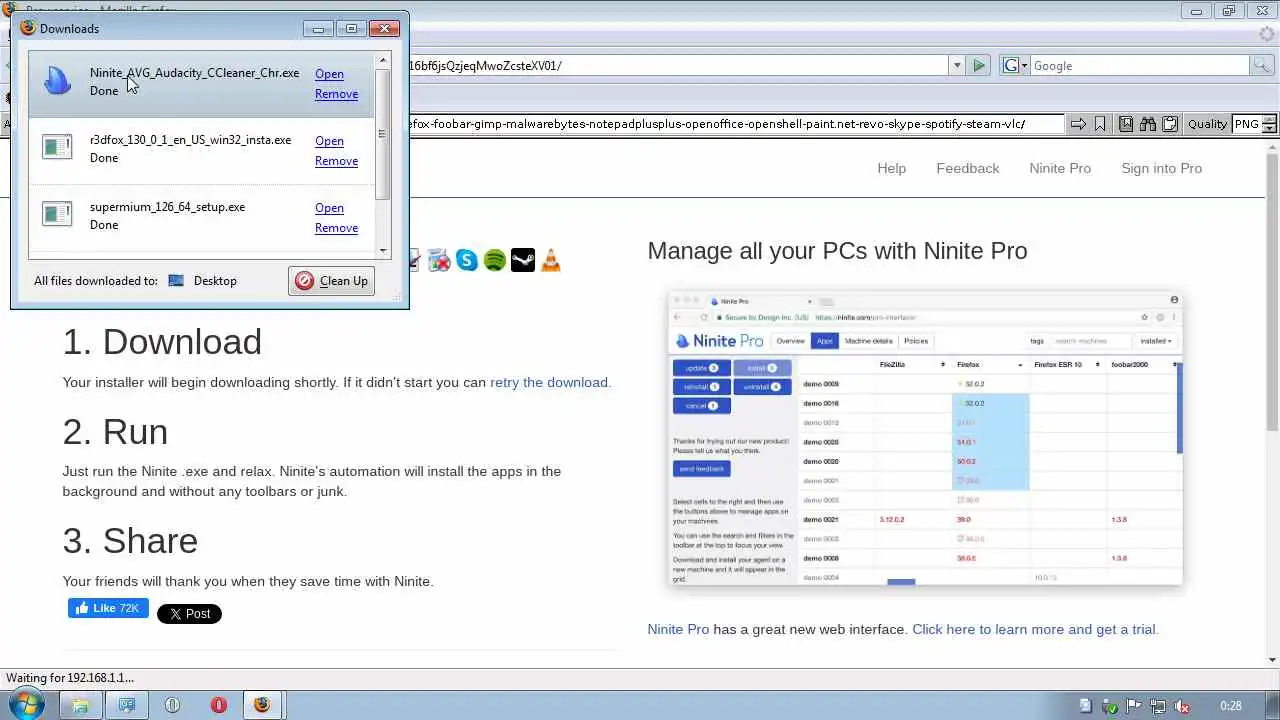Click the X Post button

(189, 614)
